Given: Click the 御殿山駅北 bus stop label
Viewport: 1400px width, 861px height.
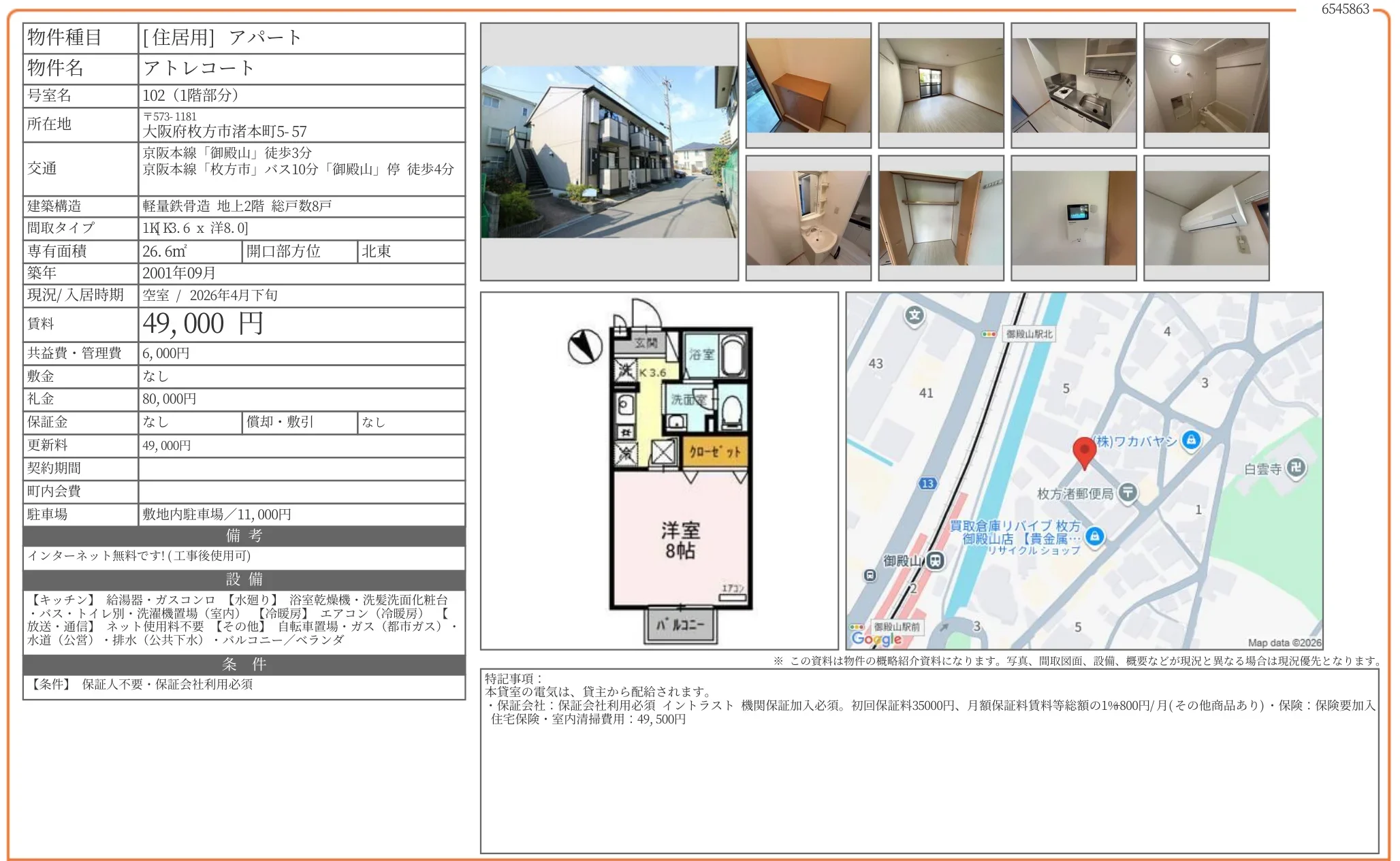Looking at the screenshot, I should pos(1029,334).
